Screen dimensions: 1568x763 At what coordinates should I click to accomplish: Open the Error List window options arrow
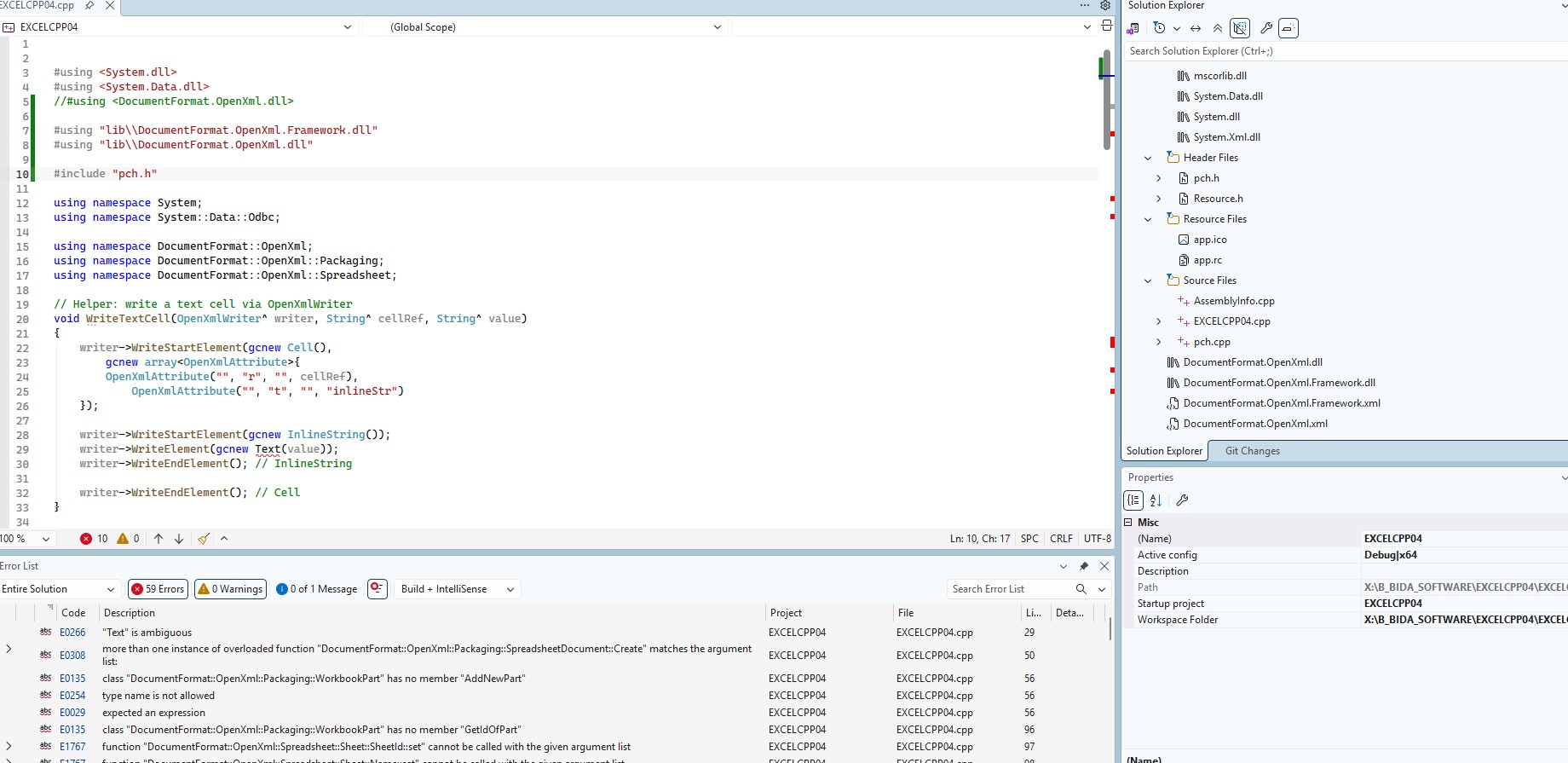[x=1064, y=566]
